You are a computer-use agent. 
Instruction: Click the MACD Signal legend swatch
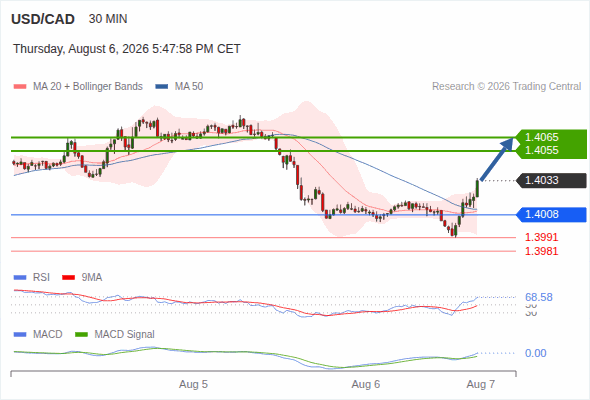(x=82, y=335)
